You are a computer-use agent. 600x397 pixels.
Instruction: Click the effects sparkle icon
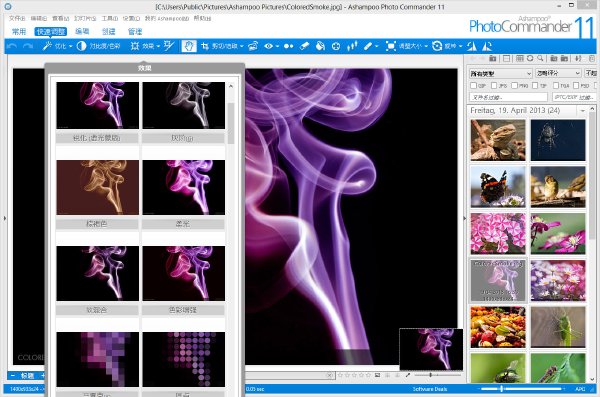pyautogui.click(x=135, y=46)
